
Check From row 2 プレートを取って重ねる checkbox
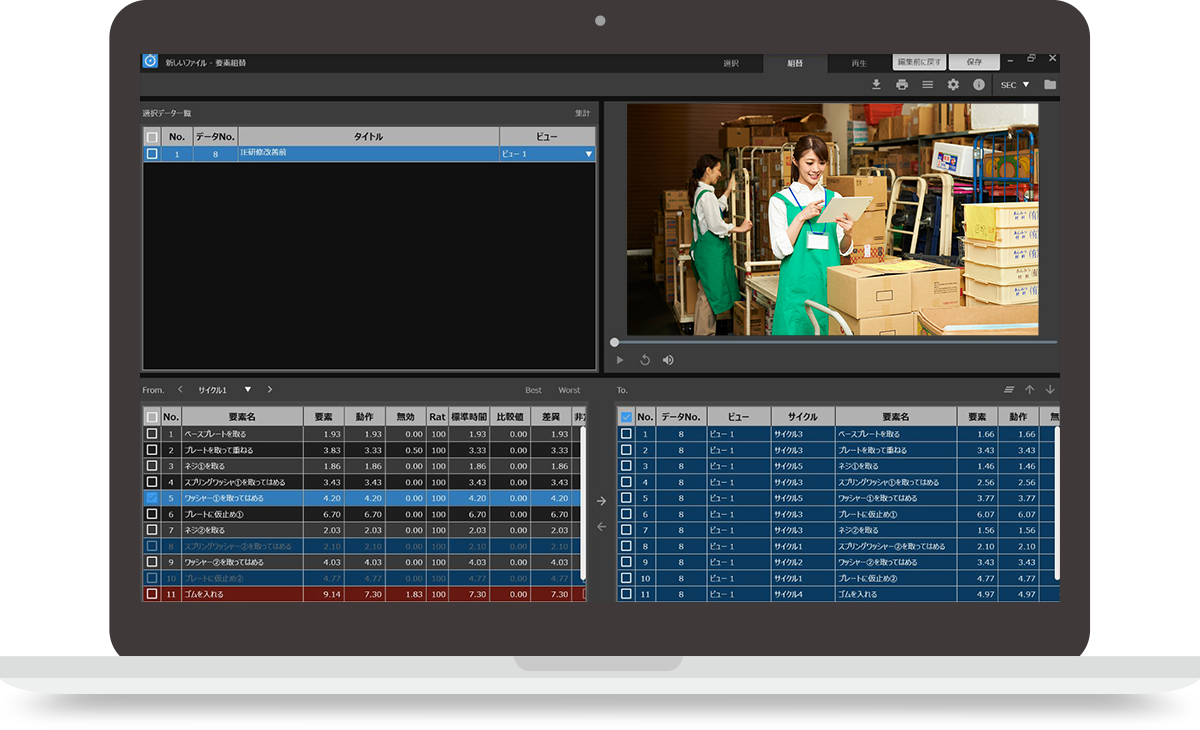(x=152, y=450)
